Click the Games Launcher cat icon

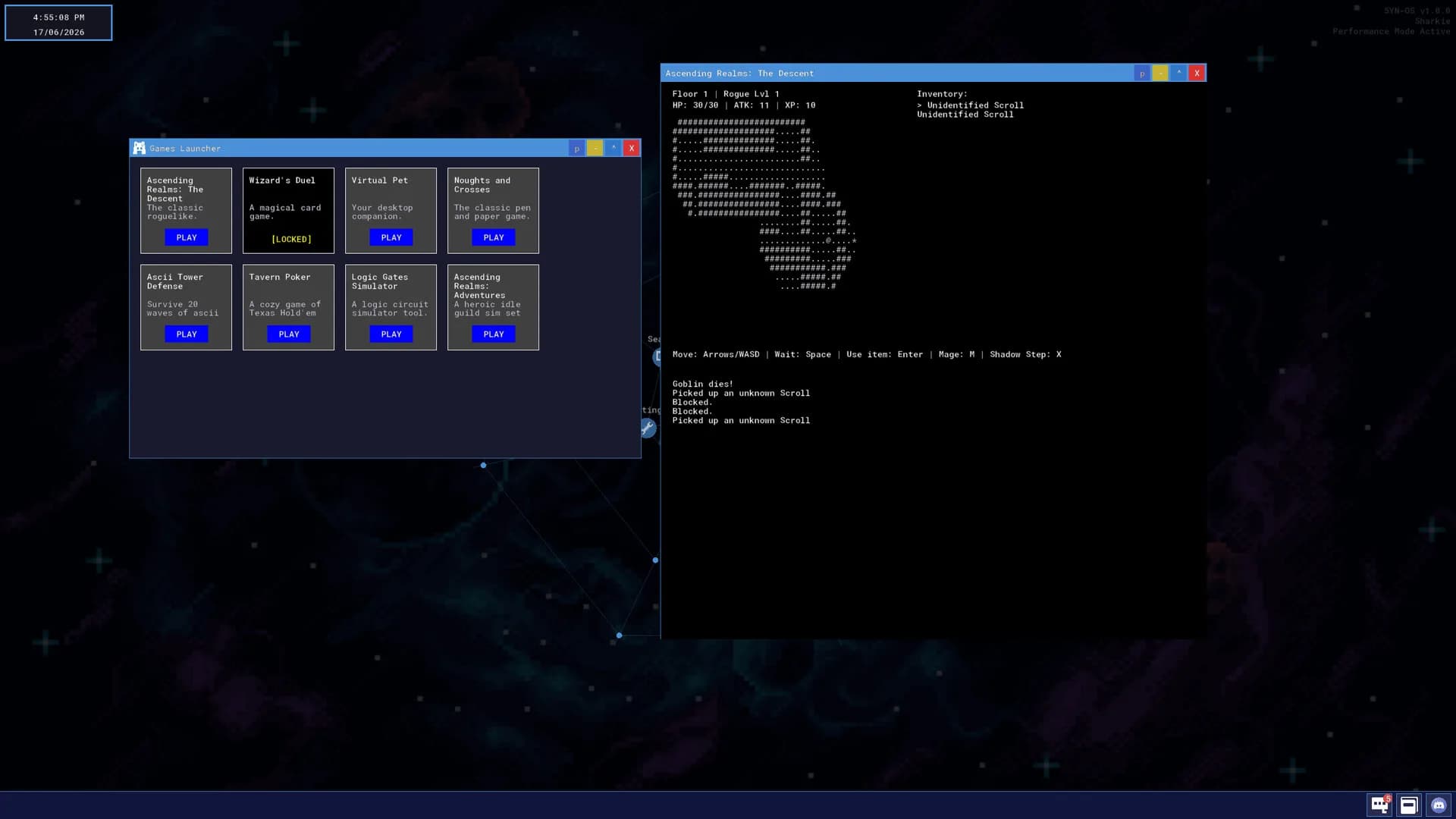(140, 148)
